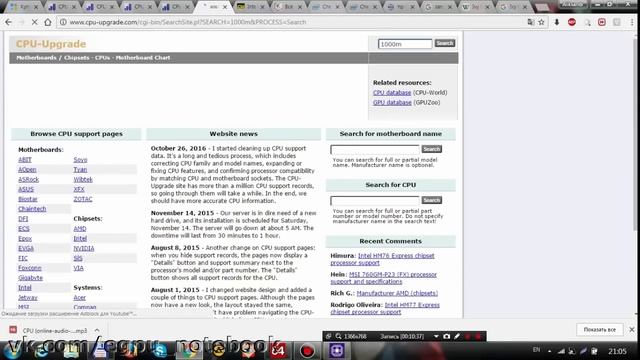Open the Chrome three-dot menu

click(x=632, y=22)
